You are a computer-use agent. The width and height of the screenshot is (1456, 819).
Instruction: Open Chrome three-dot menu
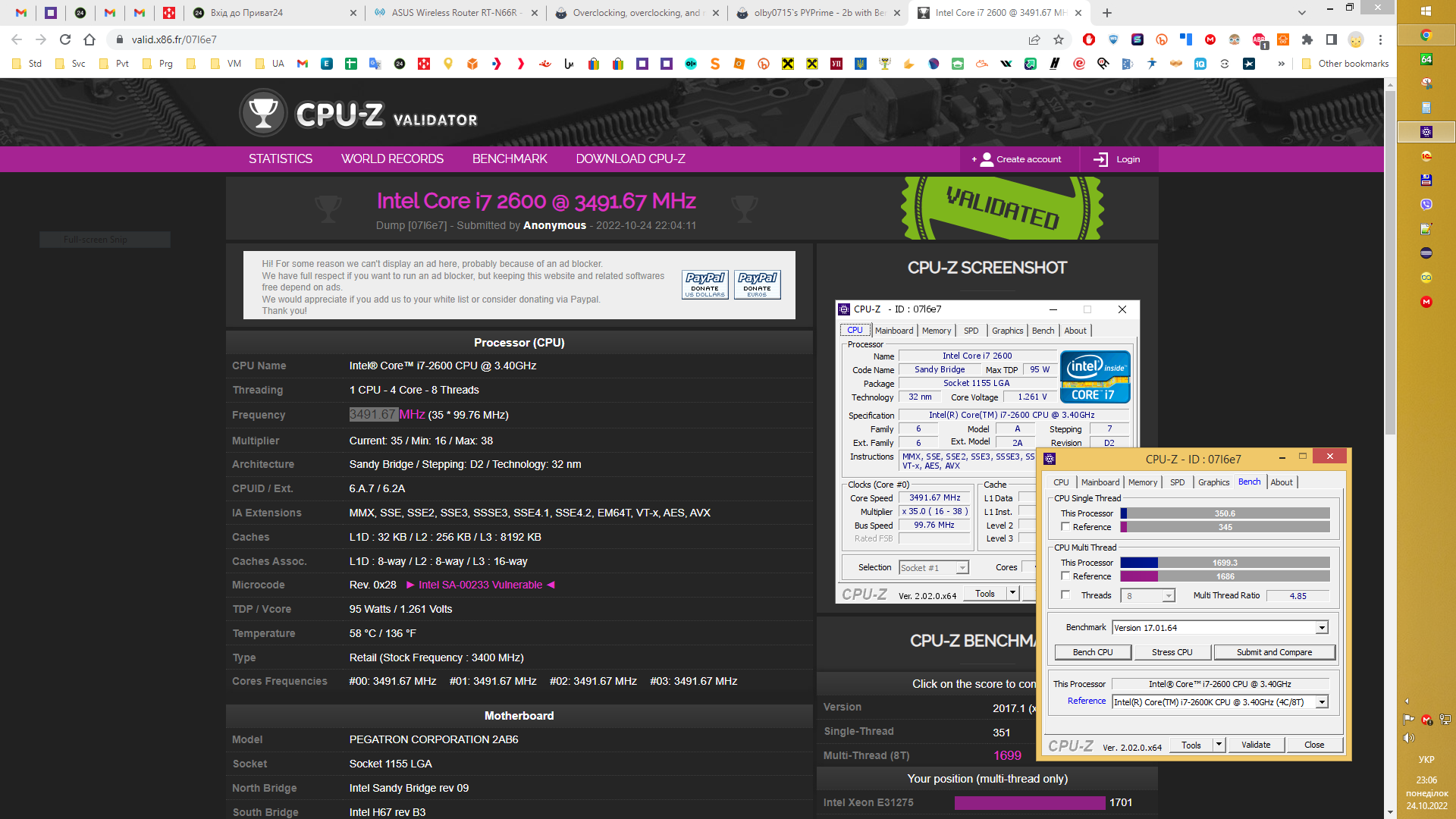point(1380,39)
